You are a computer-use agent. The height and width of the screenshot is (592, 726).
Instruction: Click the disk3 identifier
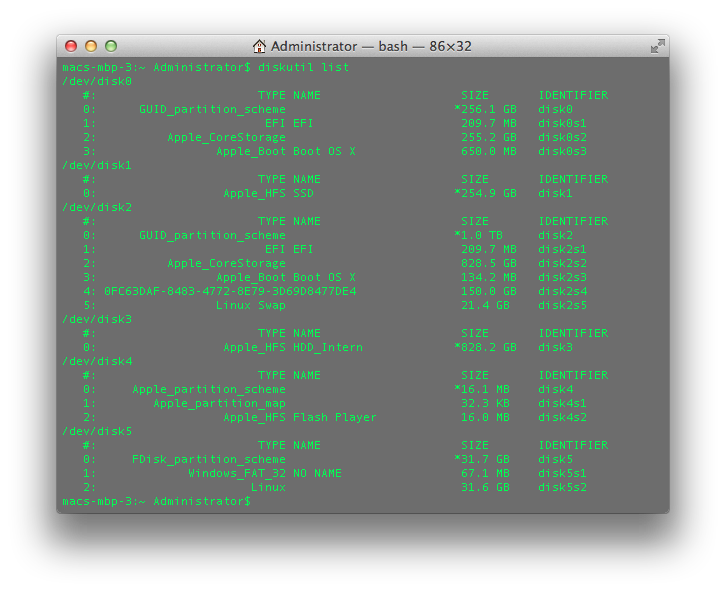[x=555, y=347]
